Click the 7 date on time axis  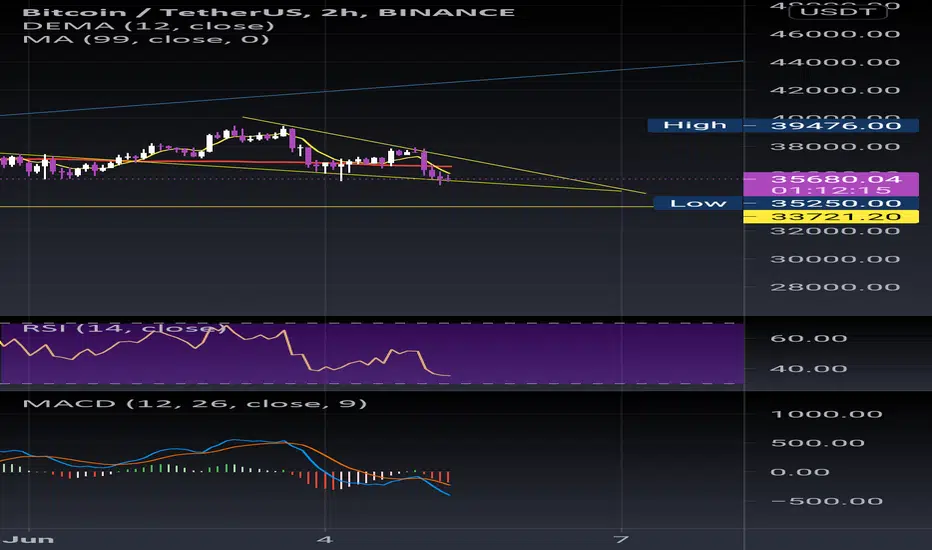click(x=621, y=539)
